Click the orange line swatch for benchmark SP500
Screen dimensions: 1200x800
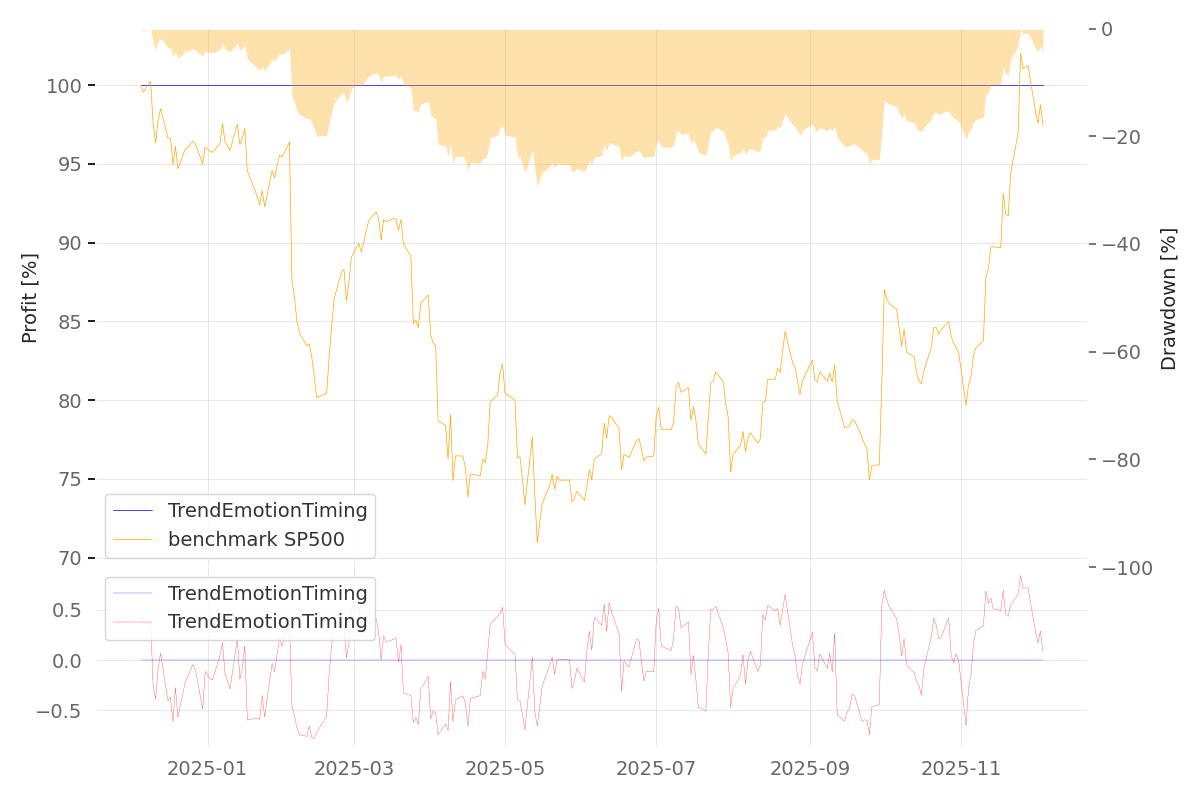133,540
